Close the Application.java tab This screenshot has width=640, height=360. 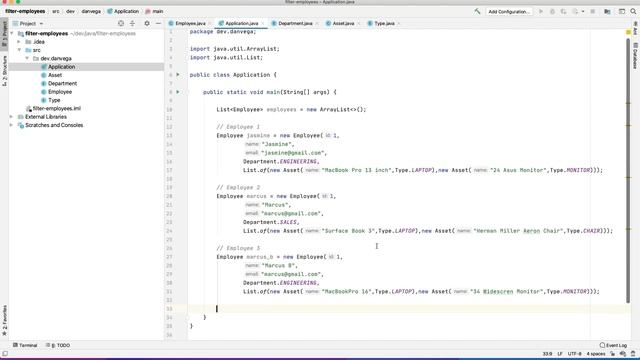[263, 24]
